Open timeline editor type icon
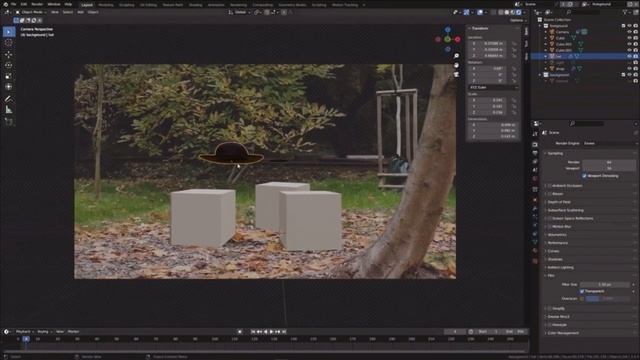Image resolution: width=640 pixels, height=360 pixels. click(7, 332)
